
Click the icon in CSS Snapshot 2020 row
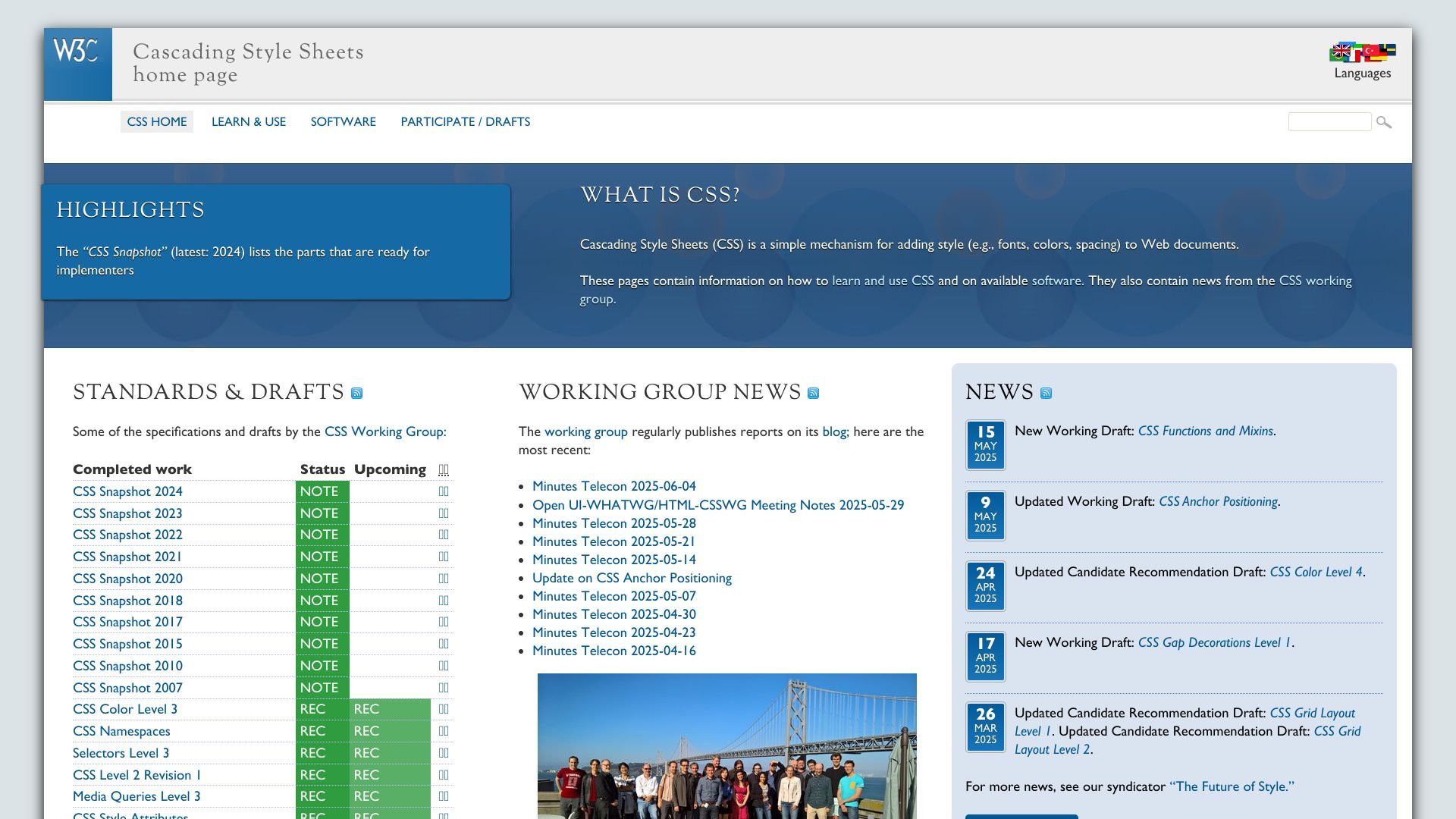click(x=444, y=579)
